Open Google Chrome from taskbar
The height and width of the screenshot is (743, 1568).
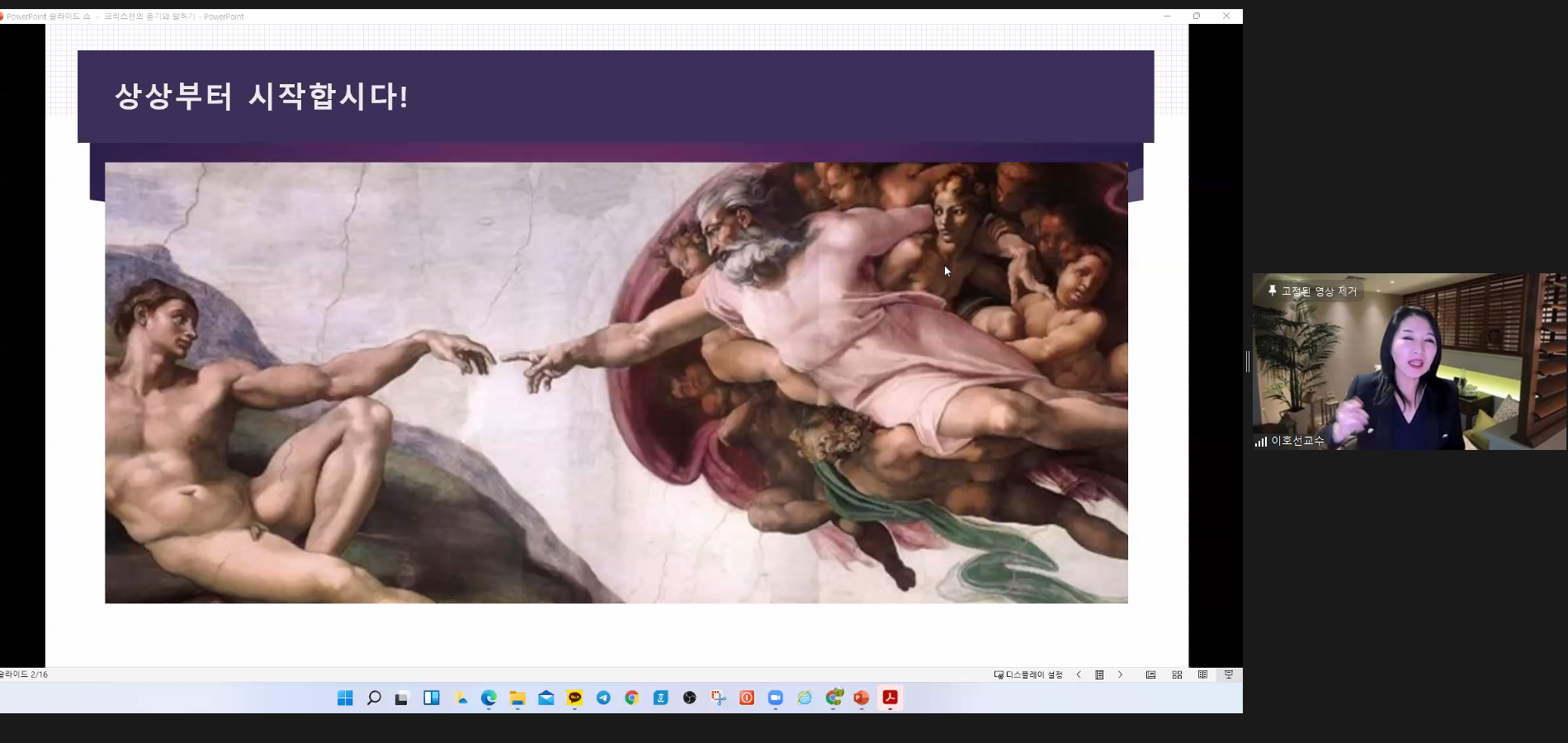[x=632, y=698]
